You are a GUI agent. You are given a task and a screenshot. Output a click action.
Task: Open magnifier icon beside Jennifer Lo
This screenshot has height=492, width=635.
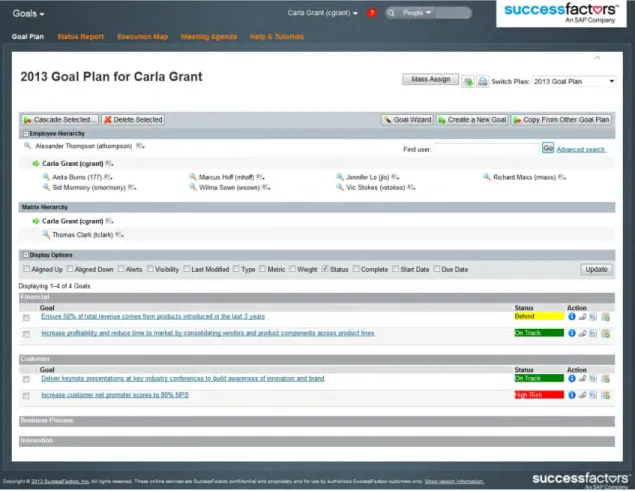[x=340, y=177]
